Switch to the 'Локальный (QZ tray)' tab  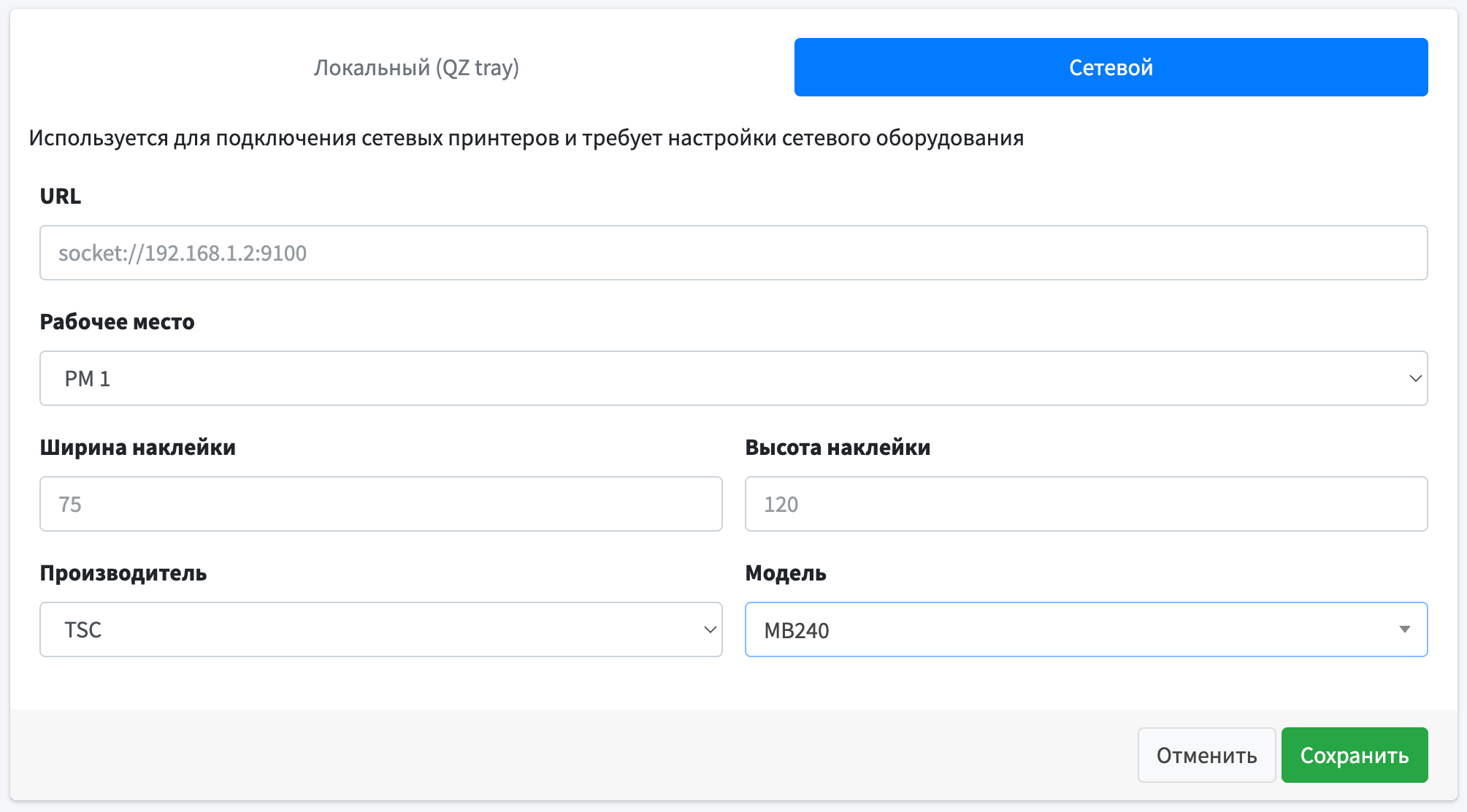coord(416,67)
